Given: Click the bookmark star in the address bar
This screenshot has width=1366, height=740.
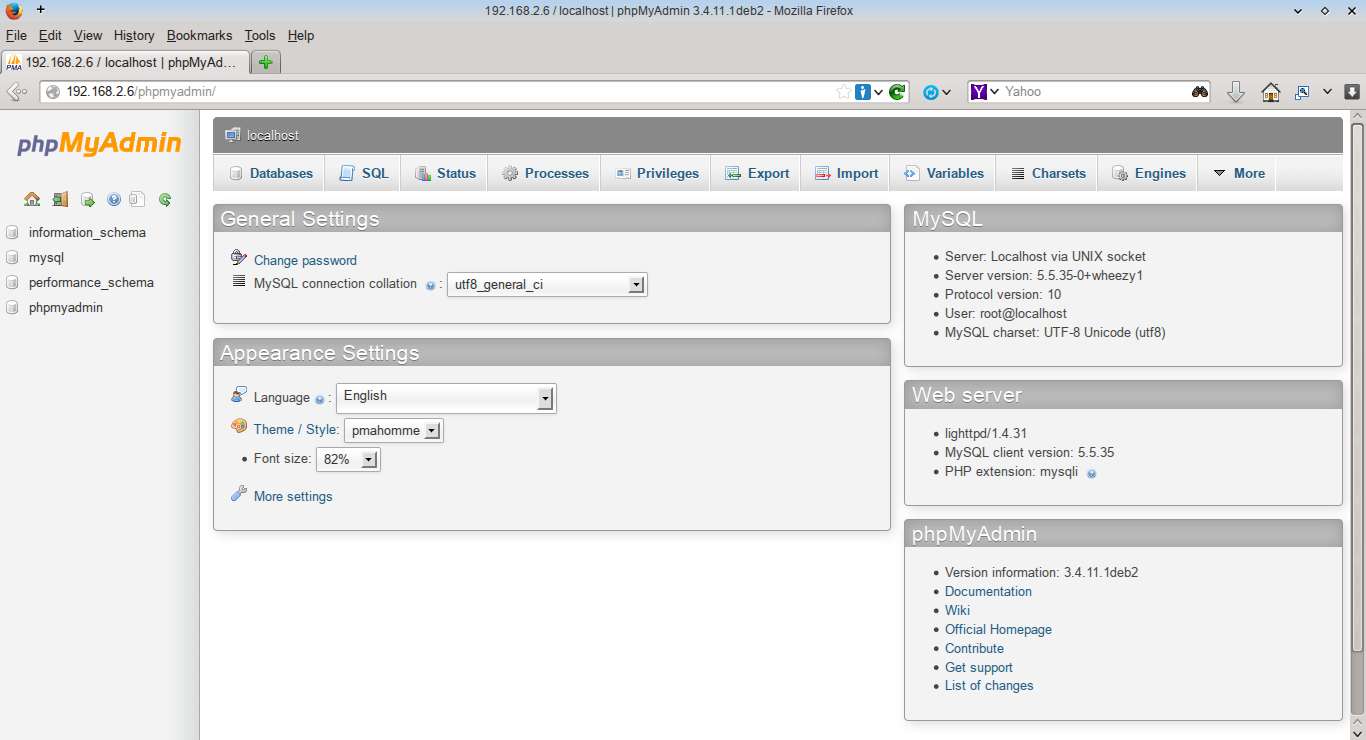Looking at the screenshot, I should click(843, 92).
